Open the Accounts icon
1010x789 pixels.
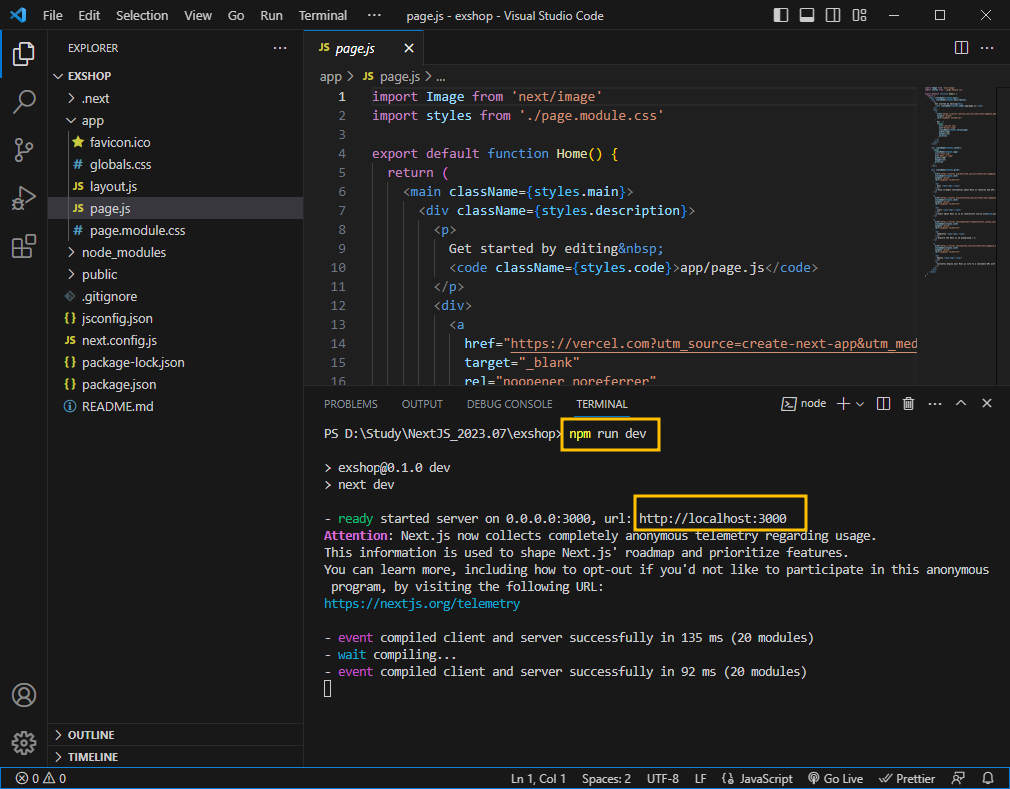coord(24,695)
